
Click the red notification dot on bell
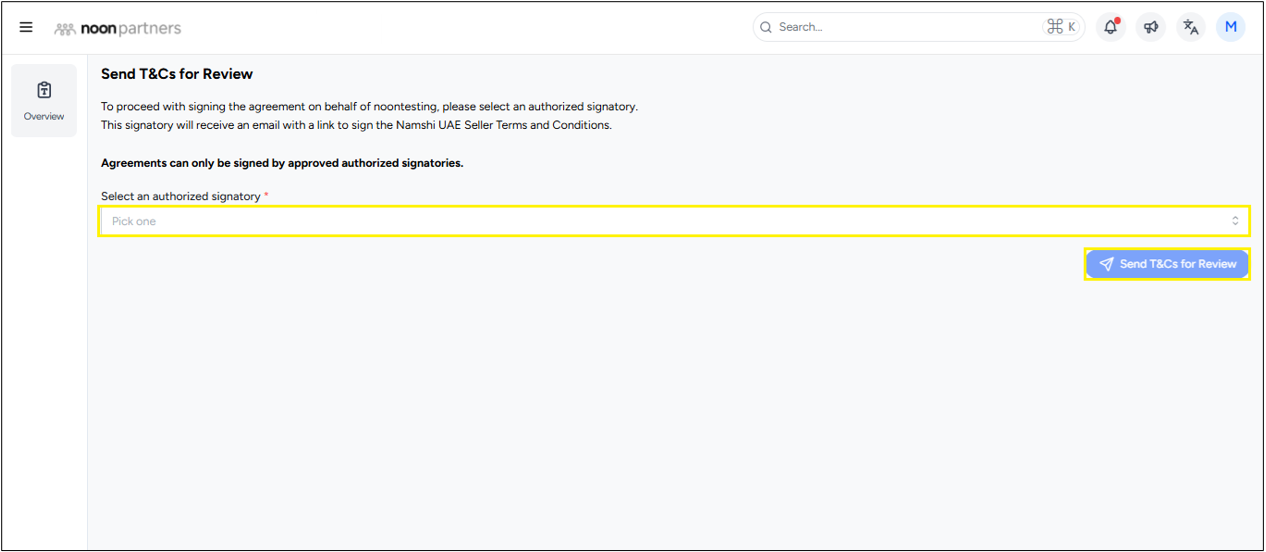point(1117,20)
